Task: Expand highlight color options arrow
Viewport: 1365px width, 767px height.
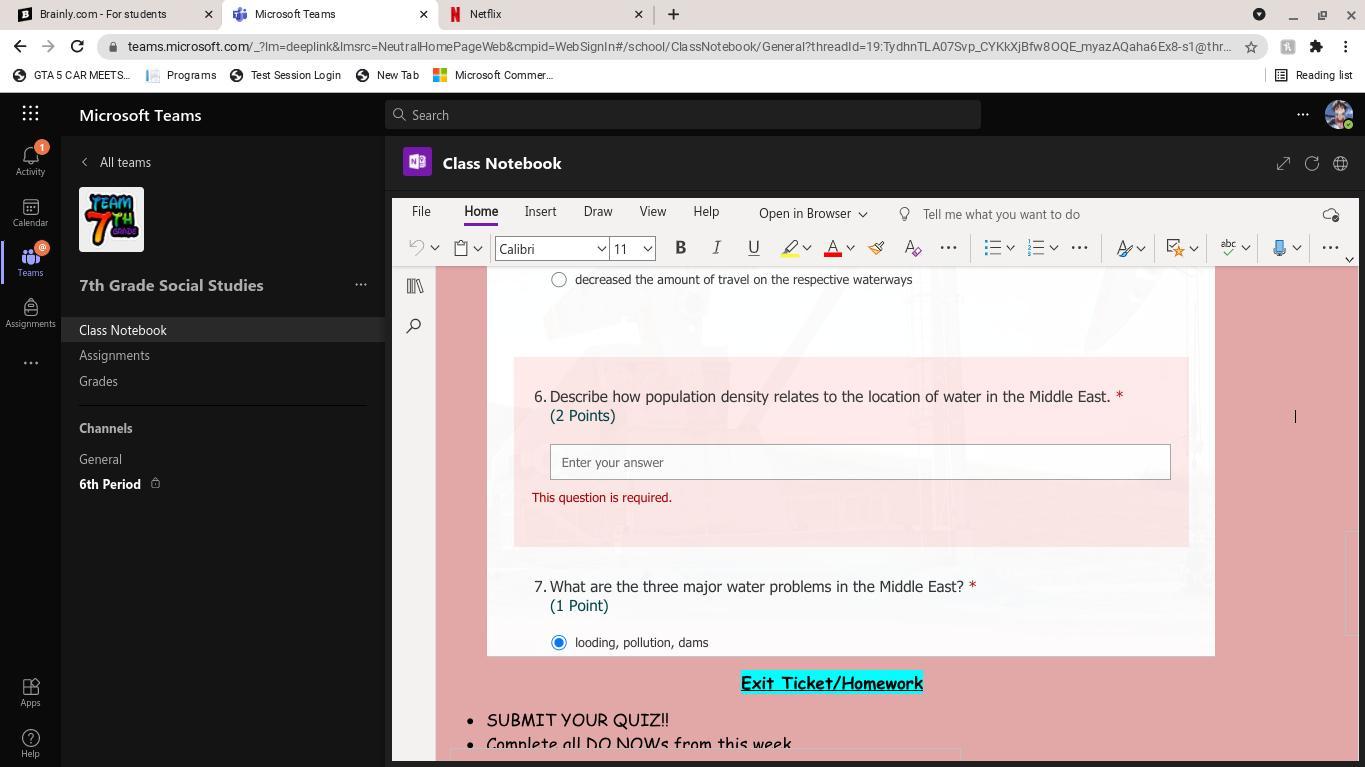Action: (x=807, y=248)
